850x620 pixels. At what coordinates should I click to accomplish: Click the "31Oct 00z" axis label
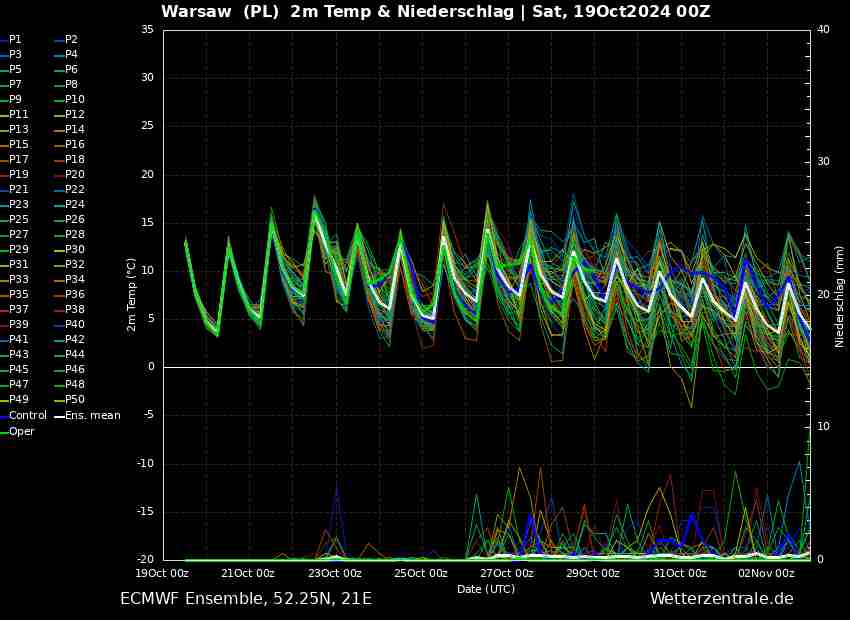tap(680, 573)
